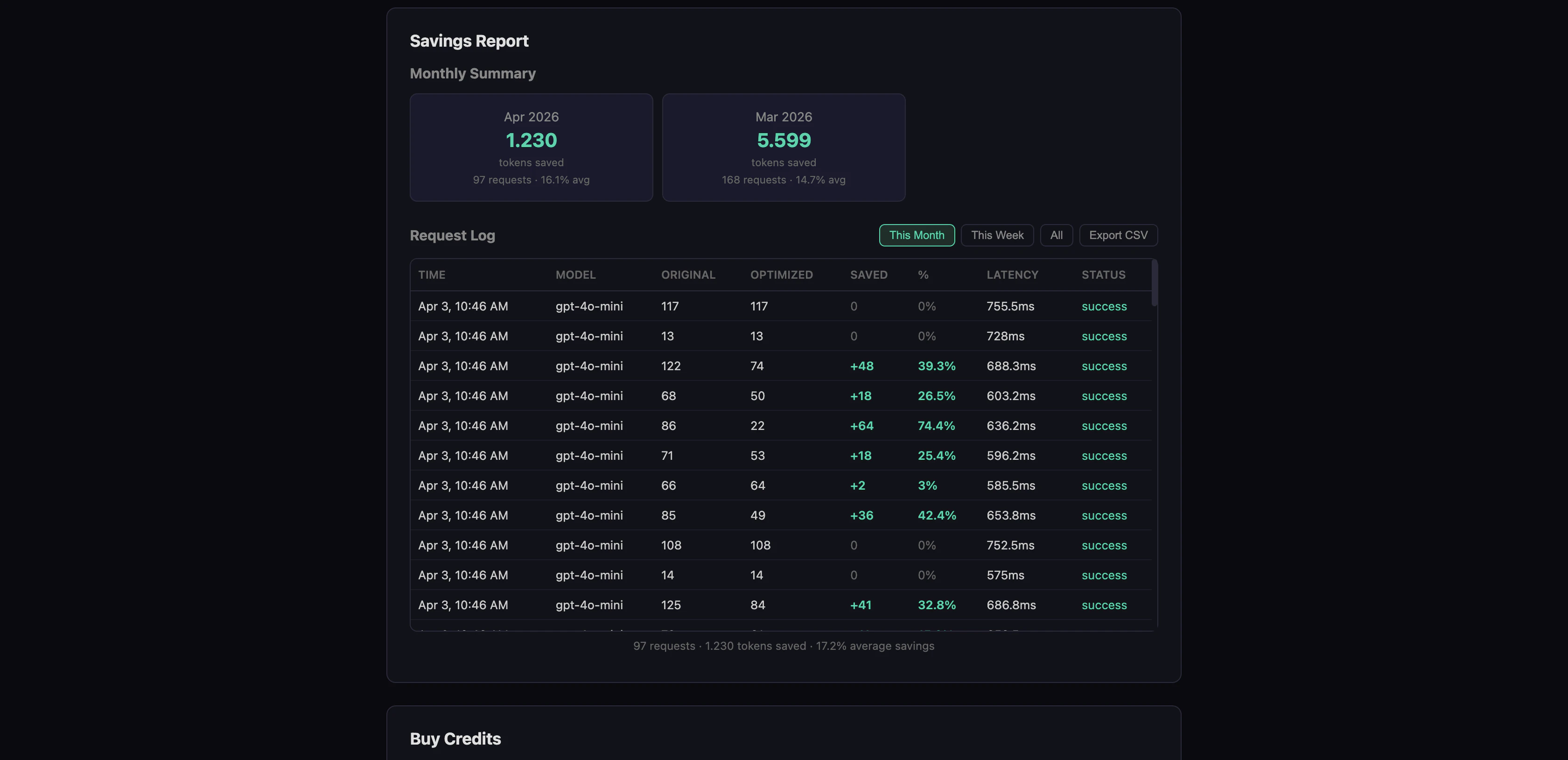
Task: Sort the table by LATENCY column
Action: point(1012,274)
